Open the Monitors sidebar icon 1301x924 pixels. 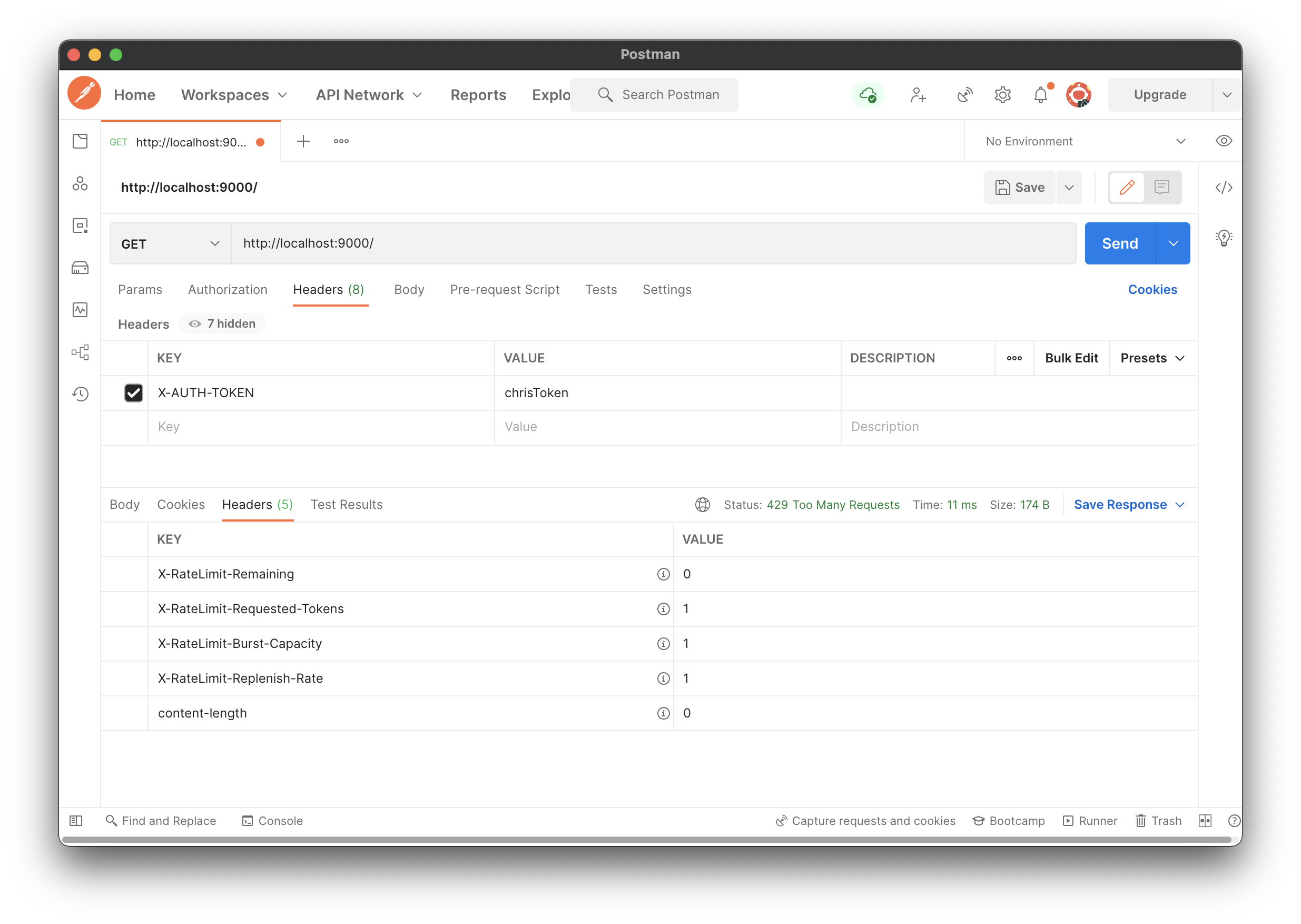(80, 310)
